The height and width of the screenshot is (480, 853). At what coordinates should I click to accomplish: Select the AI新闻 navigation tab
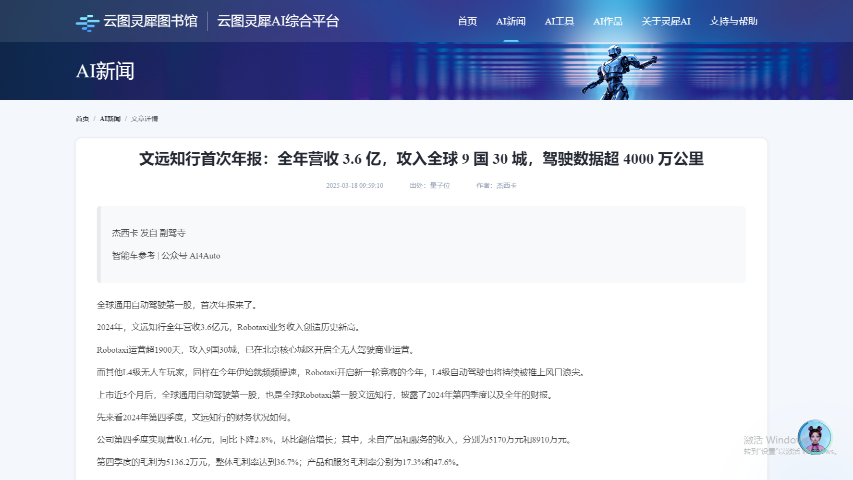pos(510,21)
